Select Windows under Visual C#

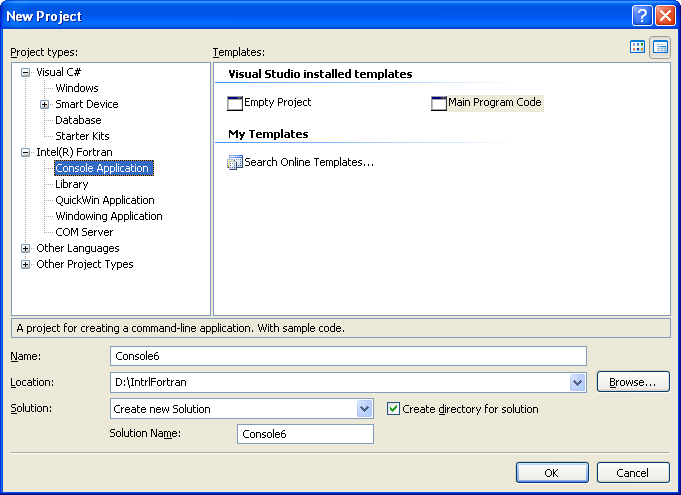point(77,88)
